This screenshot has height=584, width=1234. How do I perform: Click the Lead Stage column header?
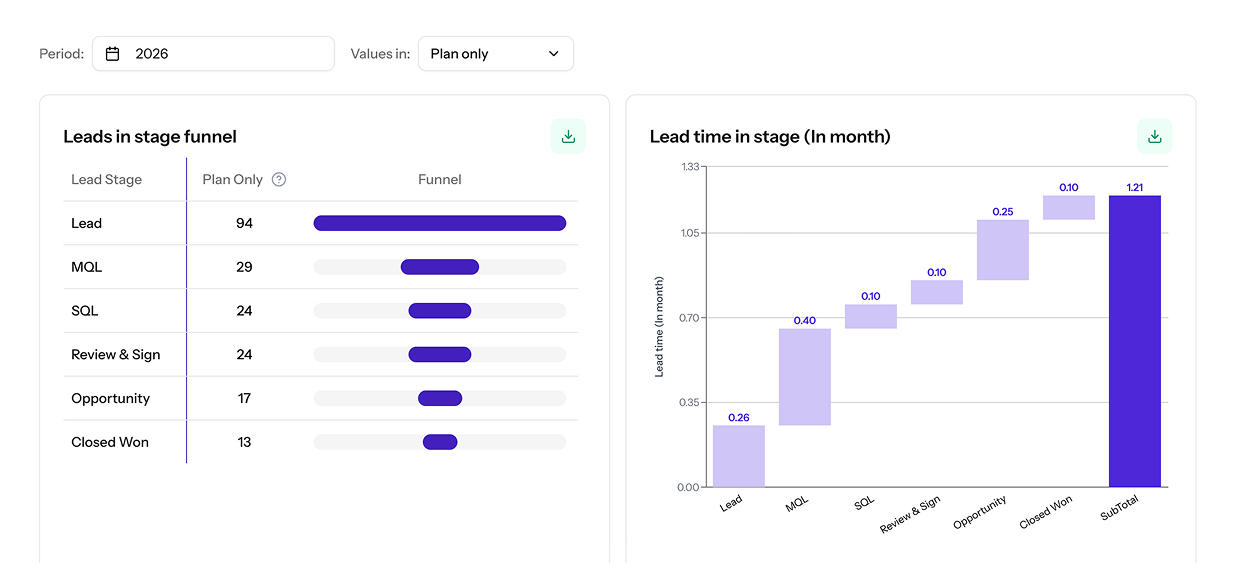coord(106,179)
